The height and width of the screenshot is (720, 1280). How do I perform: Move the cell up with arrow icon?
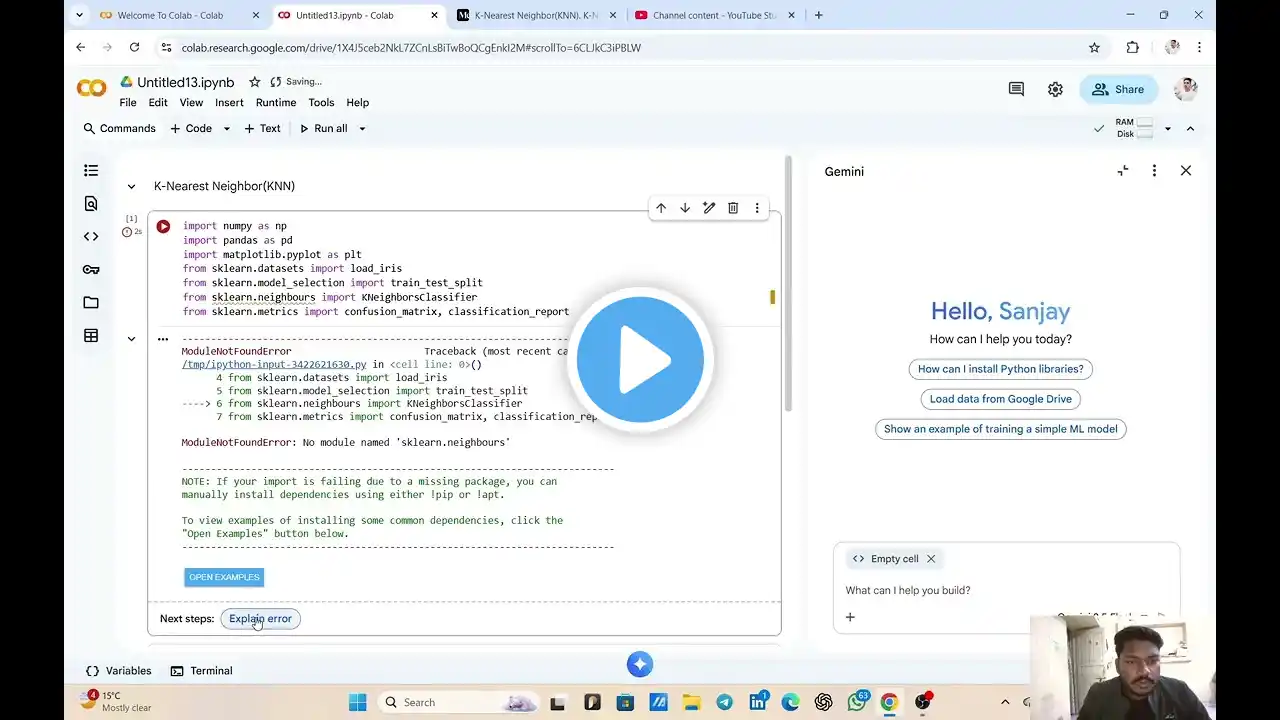(661, 208)
